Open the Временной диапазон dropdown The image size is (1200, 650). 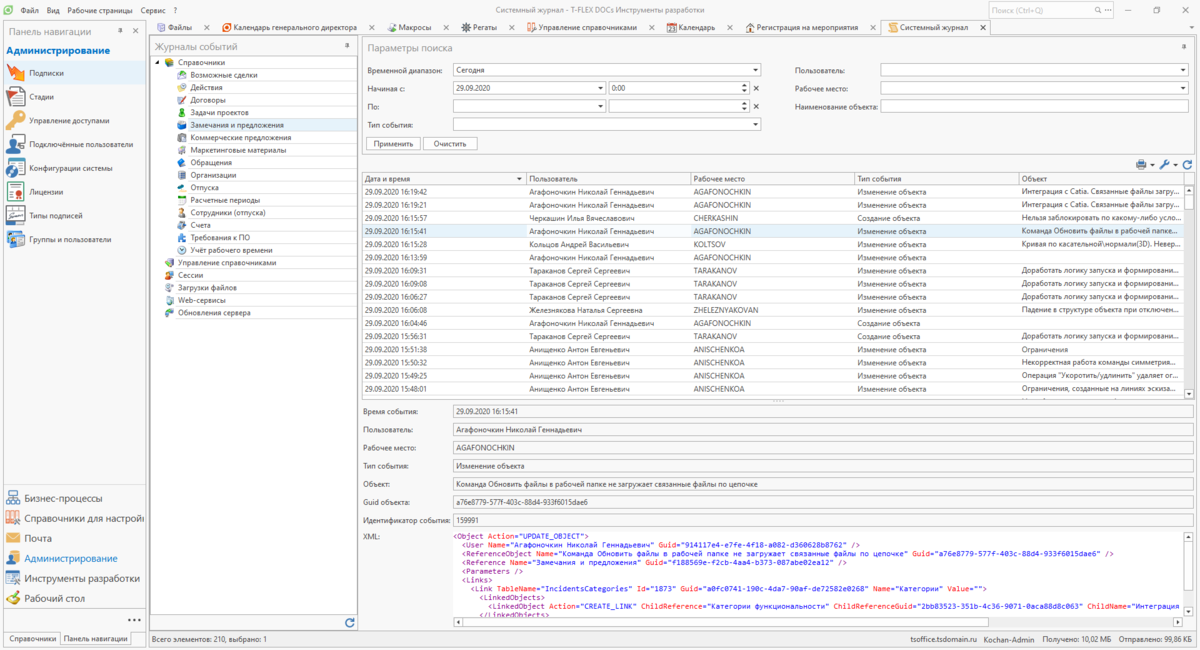pyautogui.click(x=757, y=69)
